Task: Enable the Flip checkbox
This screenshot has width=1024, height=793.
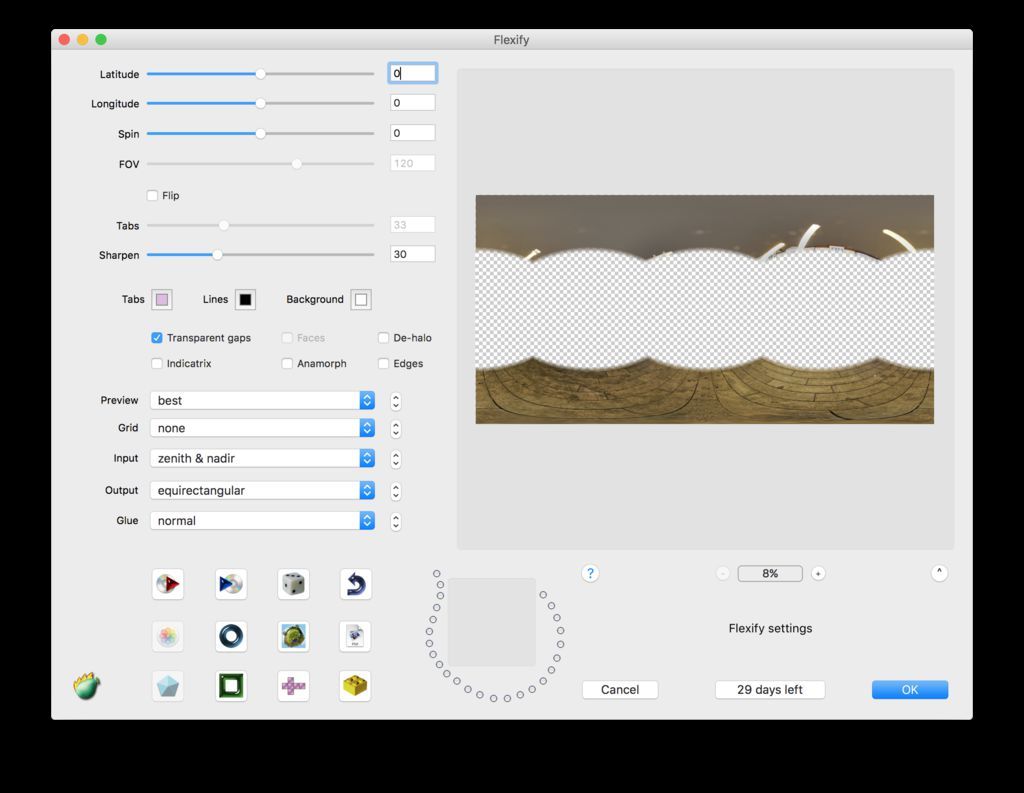Action: [153, 195]
